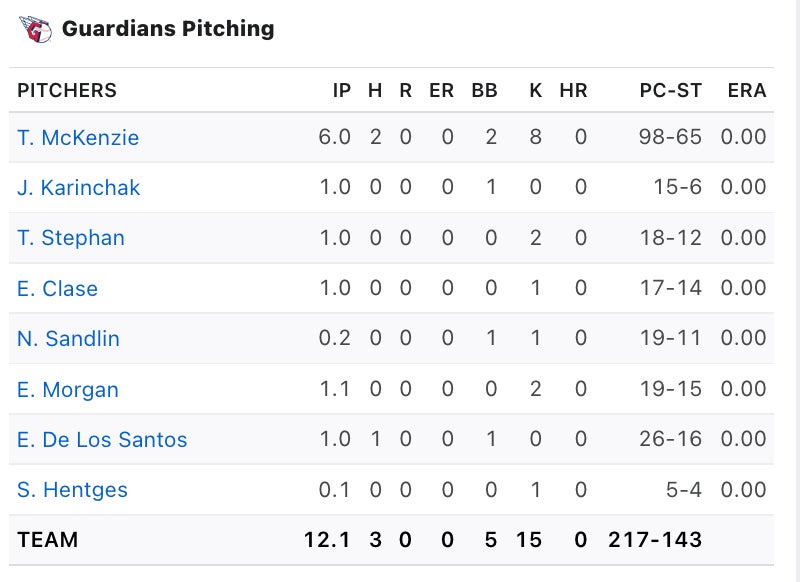Screen dimensions: 800x582
Task: Click the TEAM totals row label
Action: tap(47, 541)
